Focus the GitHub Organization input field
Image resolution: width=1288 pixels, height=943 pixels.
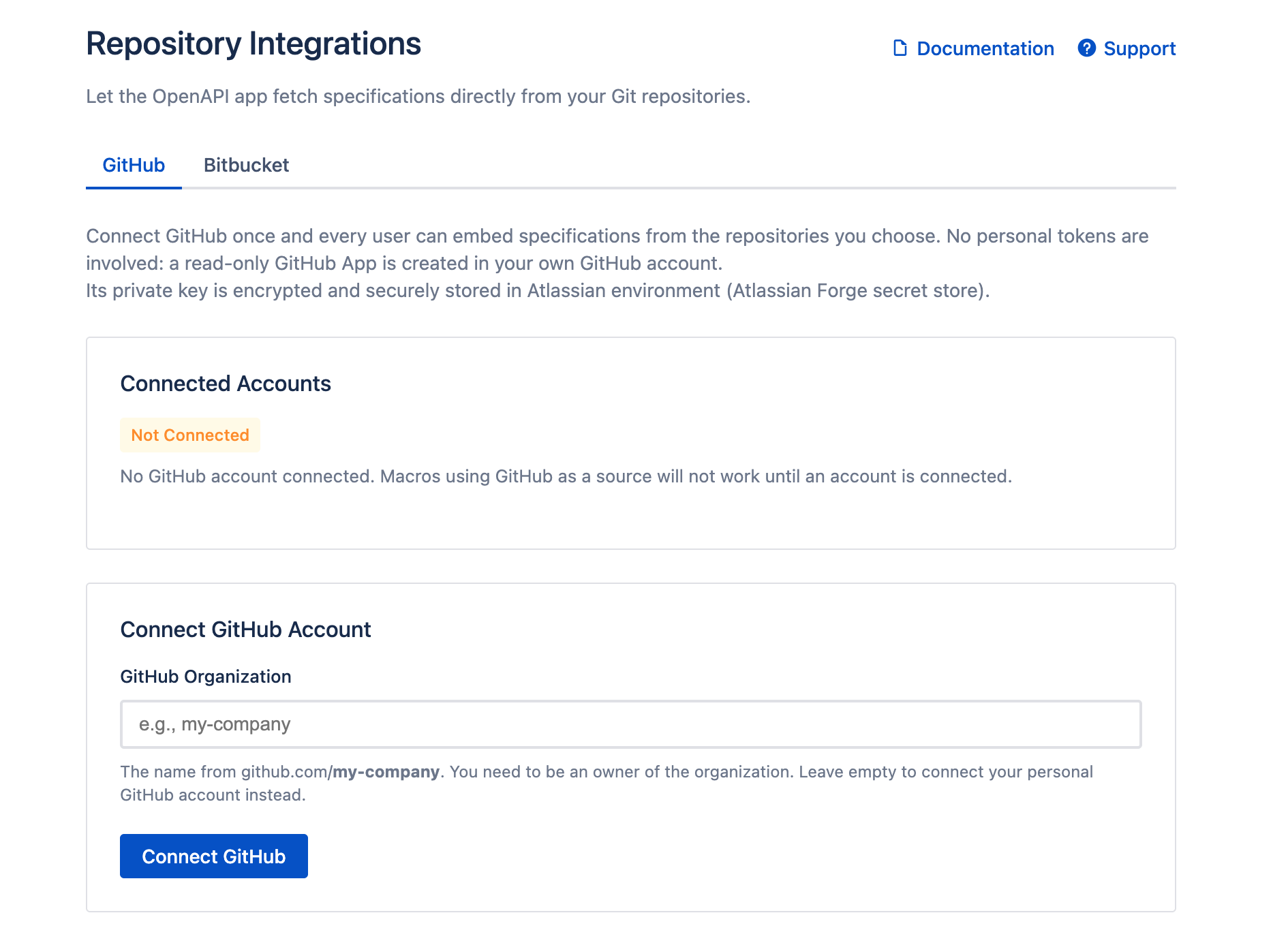pos(631,724)
